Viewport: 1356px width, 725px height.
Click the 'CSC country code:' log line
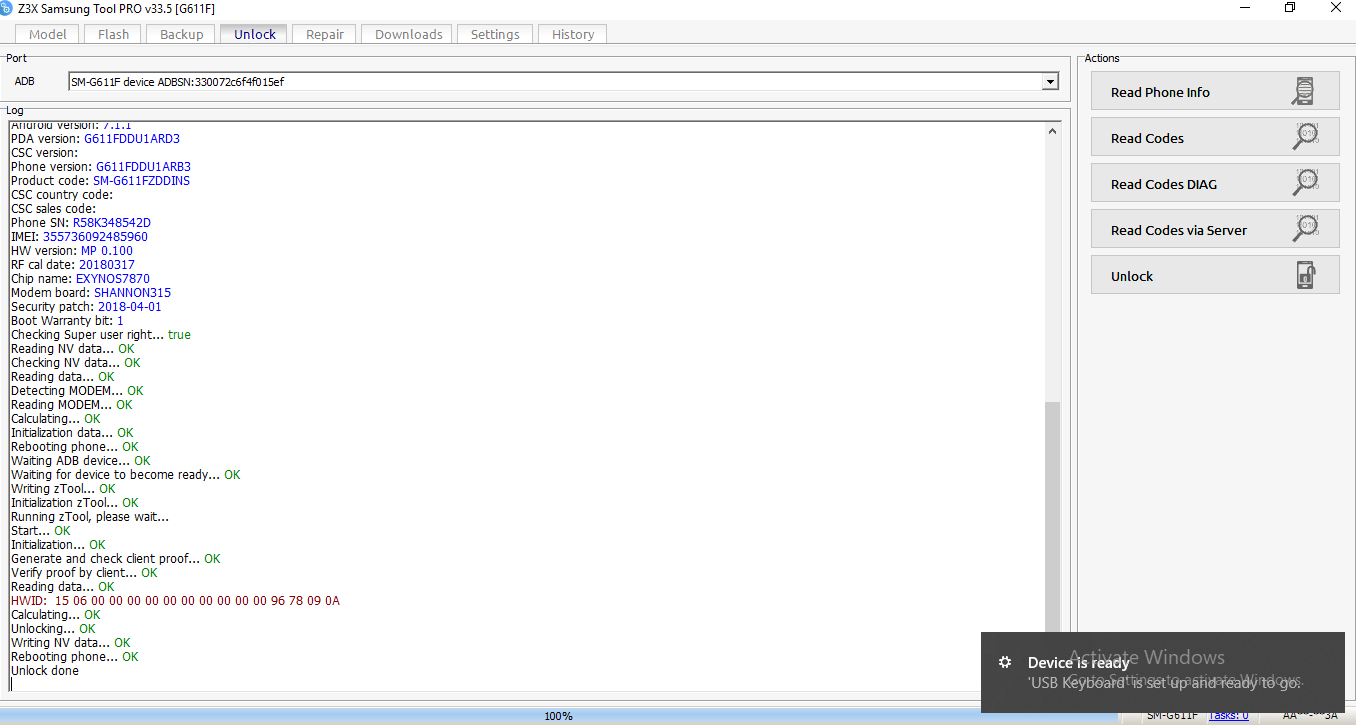(62, 195)
